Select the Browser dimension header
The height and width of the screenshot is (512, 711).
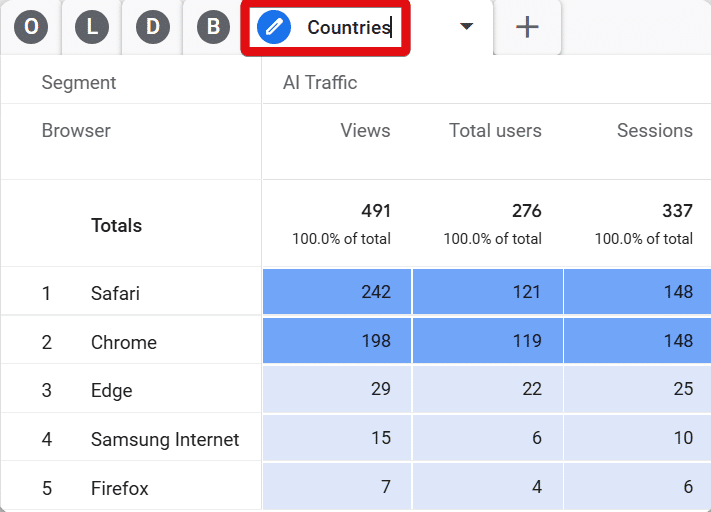pos(76,131)
